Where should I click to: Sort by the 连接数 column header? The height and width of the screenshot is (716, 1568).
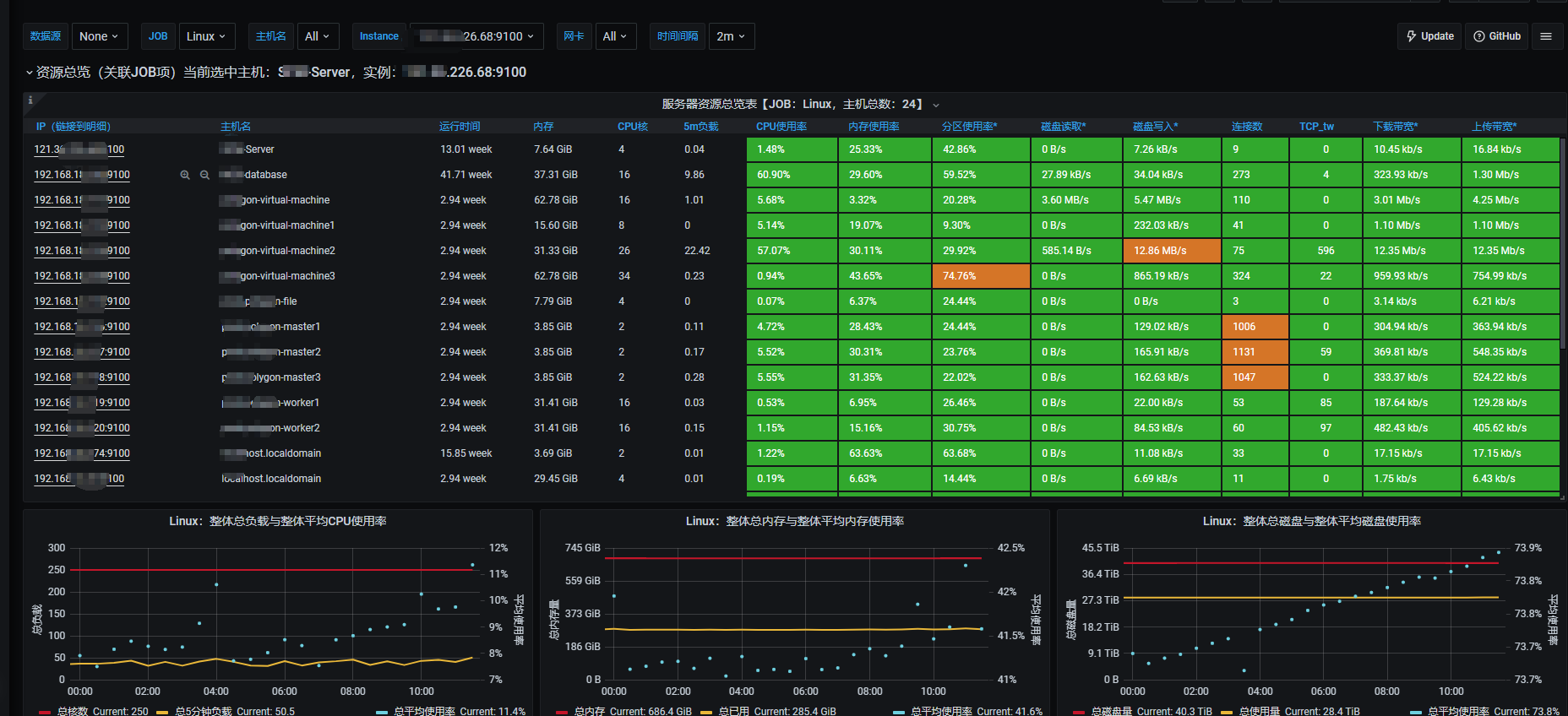[x=1247, y=127]
